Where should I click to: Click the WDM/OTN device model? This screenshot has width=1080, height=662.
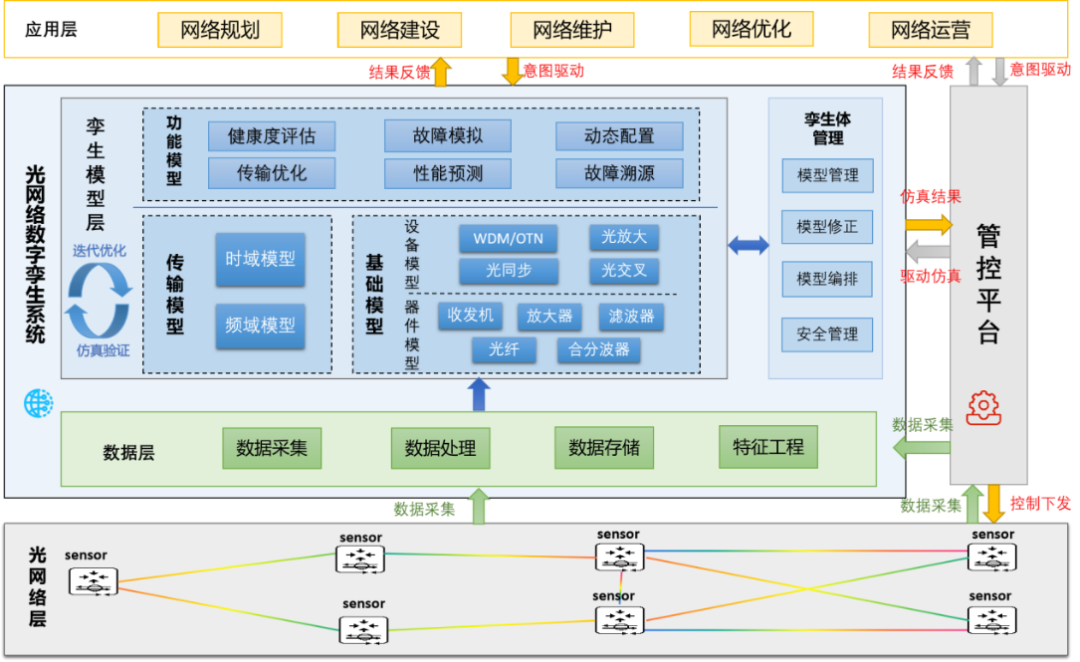click(x=508, y=238)
